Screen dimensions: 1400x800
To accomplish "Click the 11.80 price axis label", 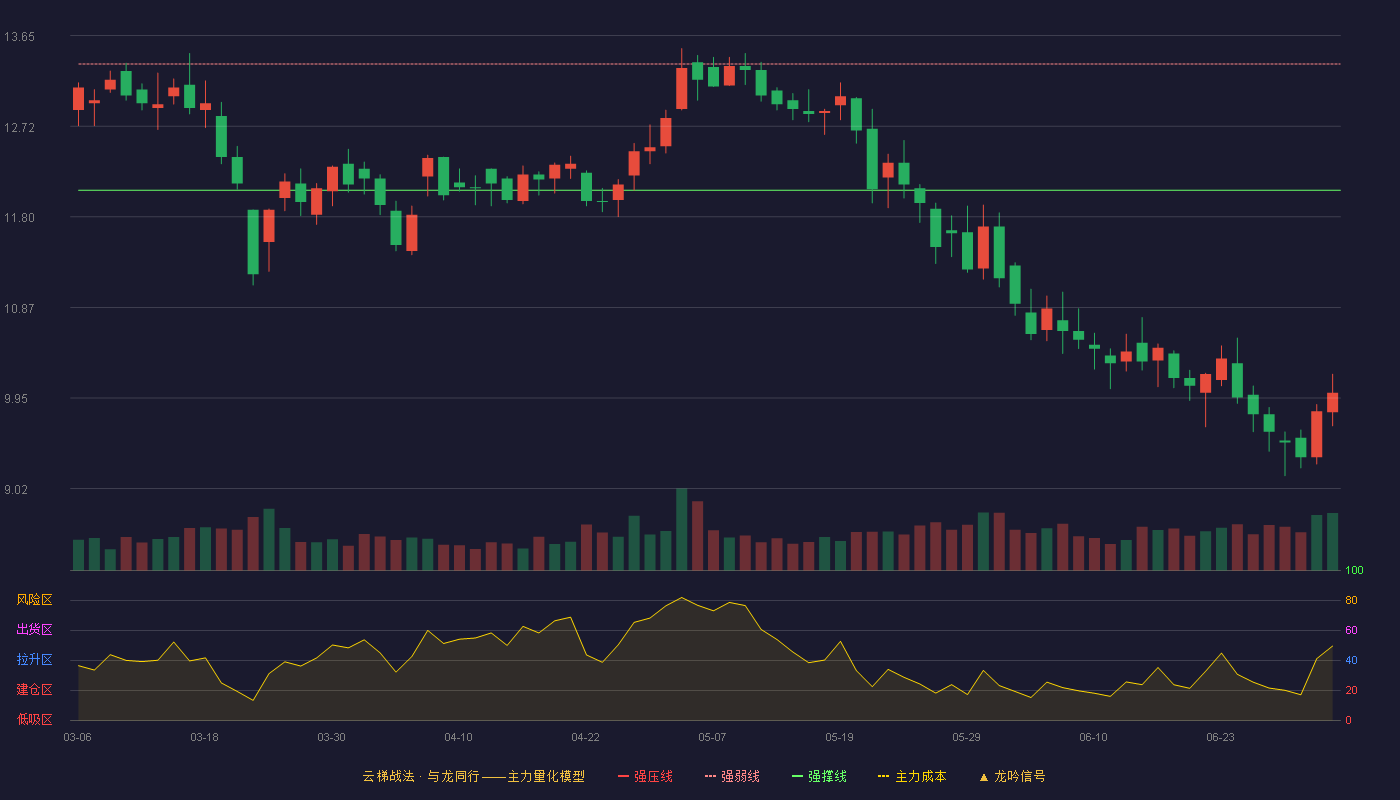I will tap(19, 218).
